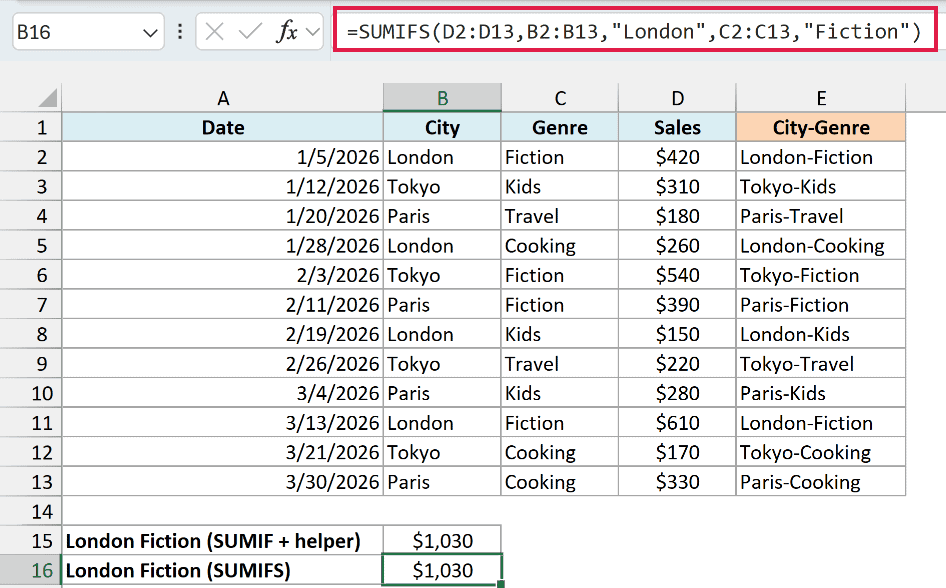
Task: Select column D header
Action: coord(678,98)
